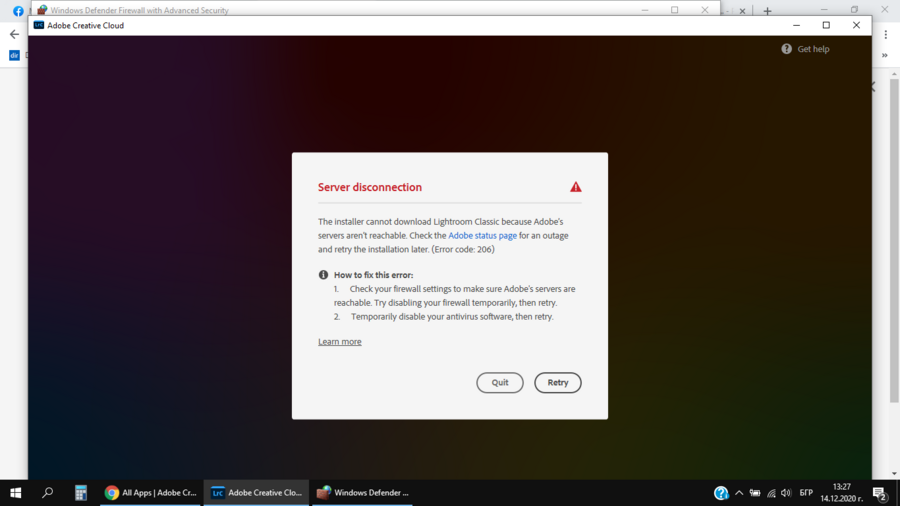900x506 pixels.
Task: Click the Quit button
Action: click(x=499, y=383)
